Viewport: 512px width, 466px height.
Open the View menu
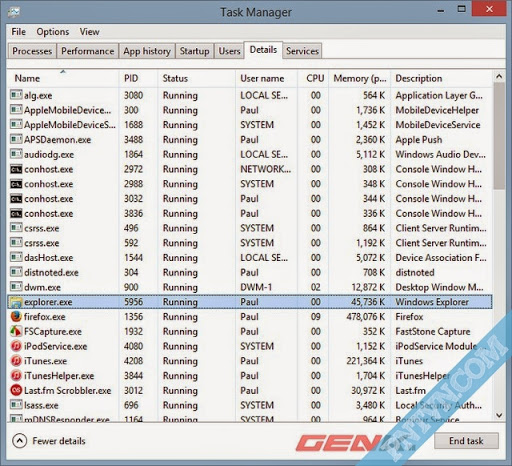89,32
